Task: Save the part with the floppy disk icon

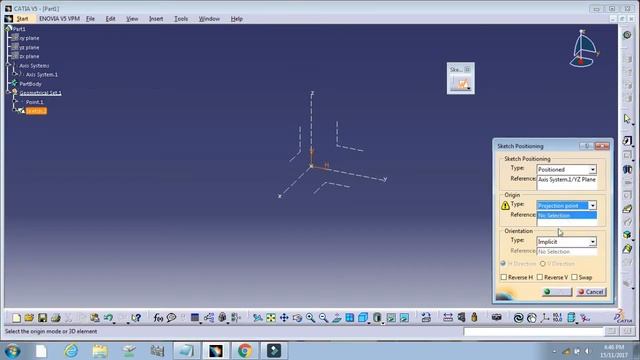Action: pos(42,318)
